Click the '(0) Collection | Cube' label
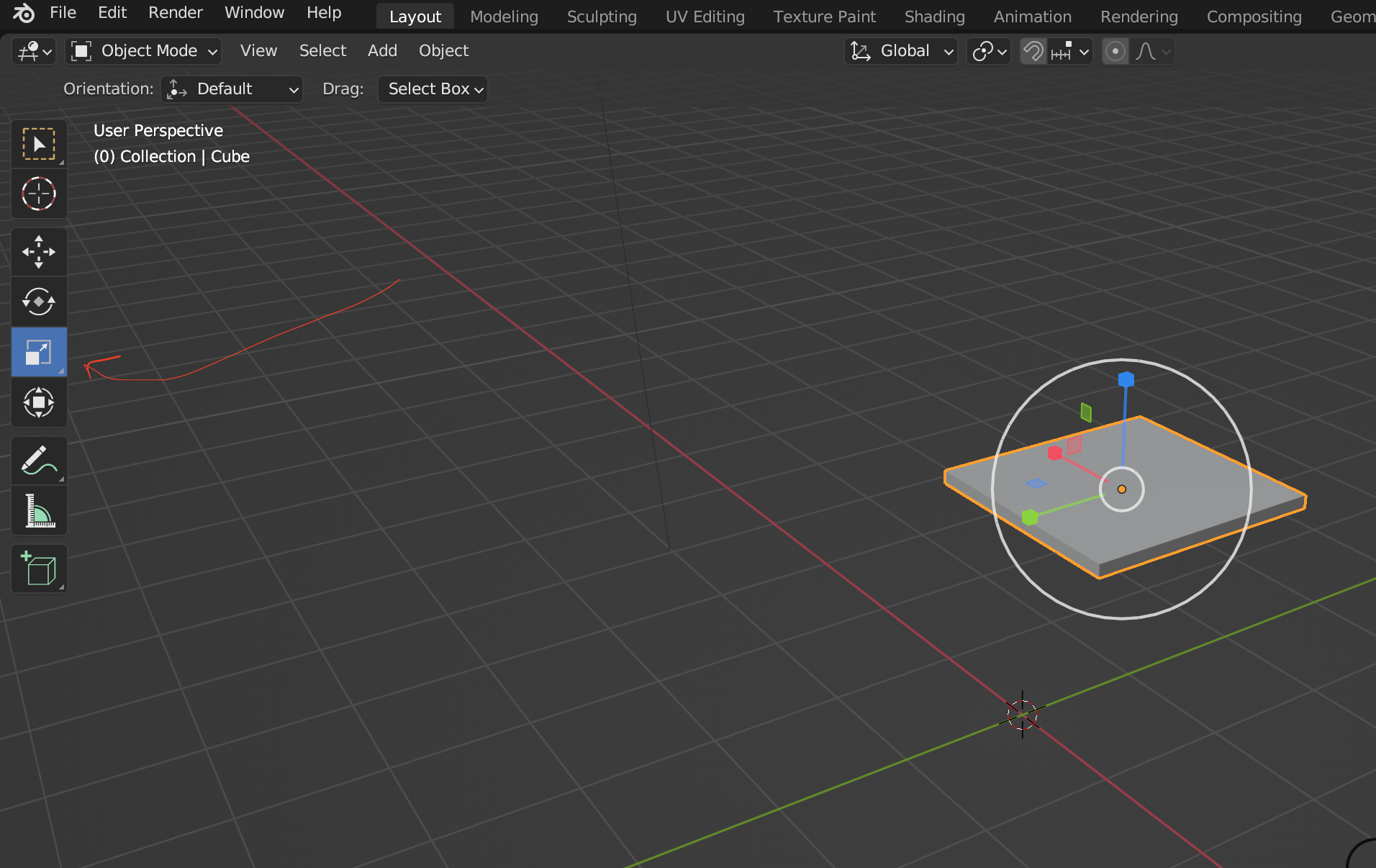This screenshot has height=868, width=1376. [172, 156]
